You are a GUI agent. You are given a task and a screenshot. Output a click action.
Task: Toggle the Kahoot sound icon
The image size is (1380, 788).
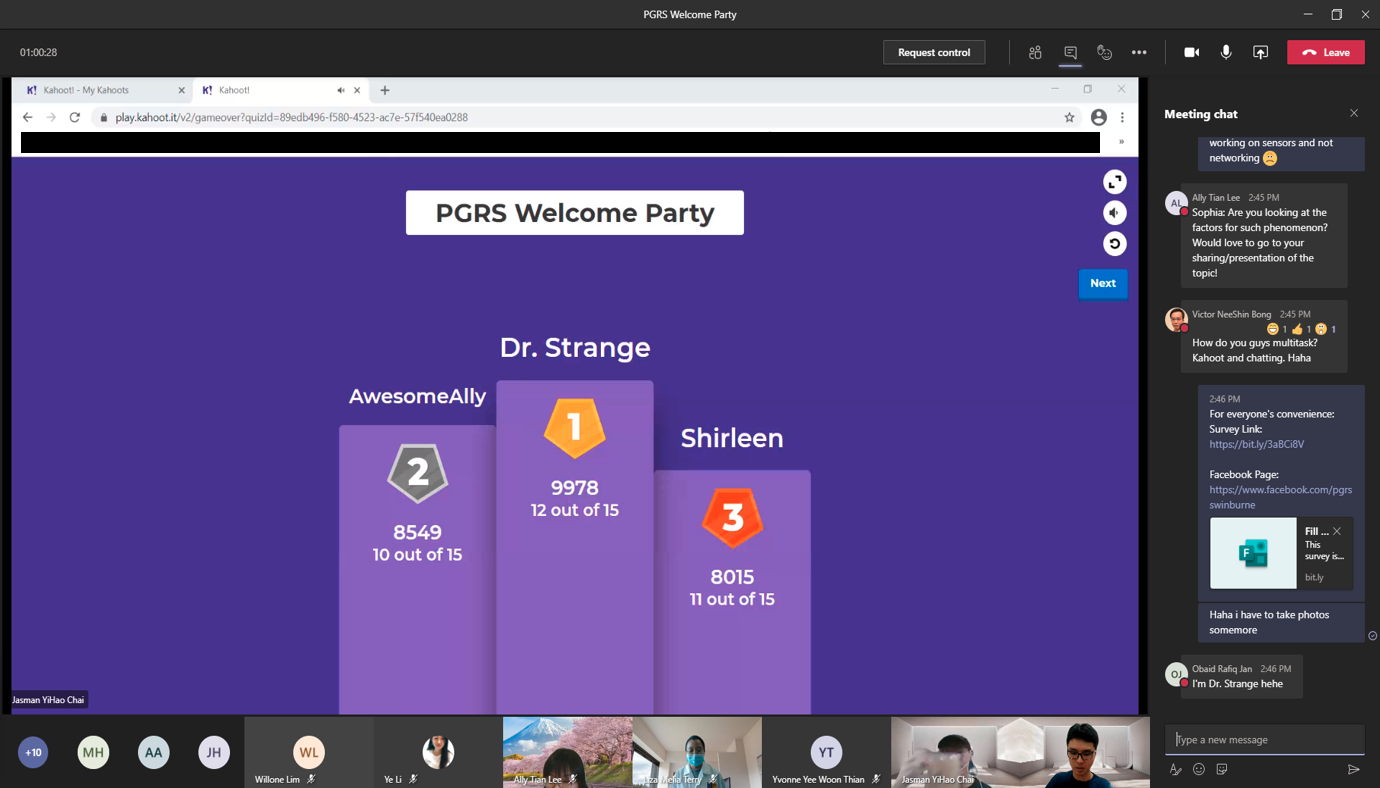point(1114,213)
